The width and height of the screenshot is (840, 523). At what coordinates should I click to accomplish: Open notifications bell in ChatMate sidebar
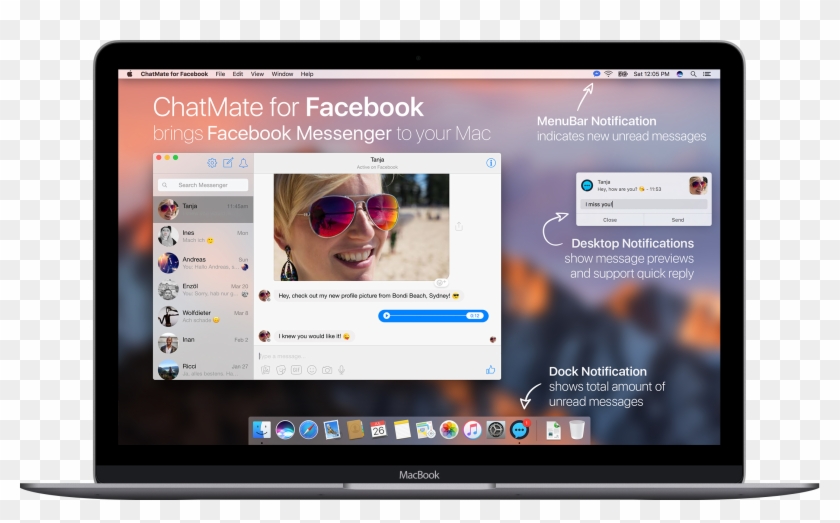pyautogui.click(x=243, y=163)
